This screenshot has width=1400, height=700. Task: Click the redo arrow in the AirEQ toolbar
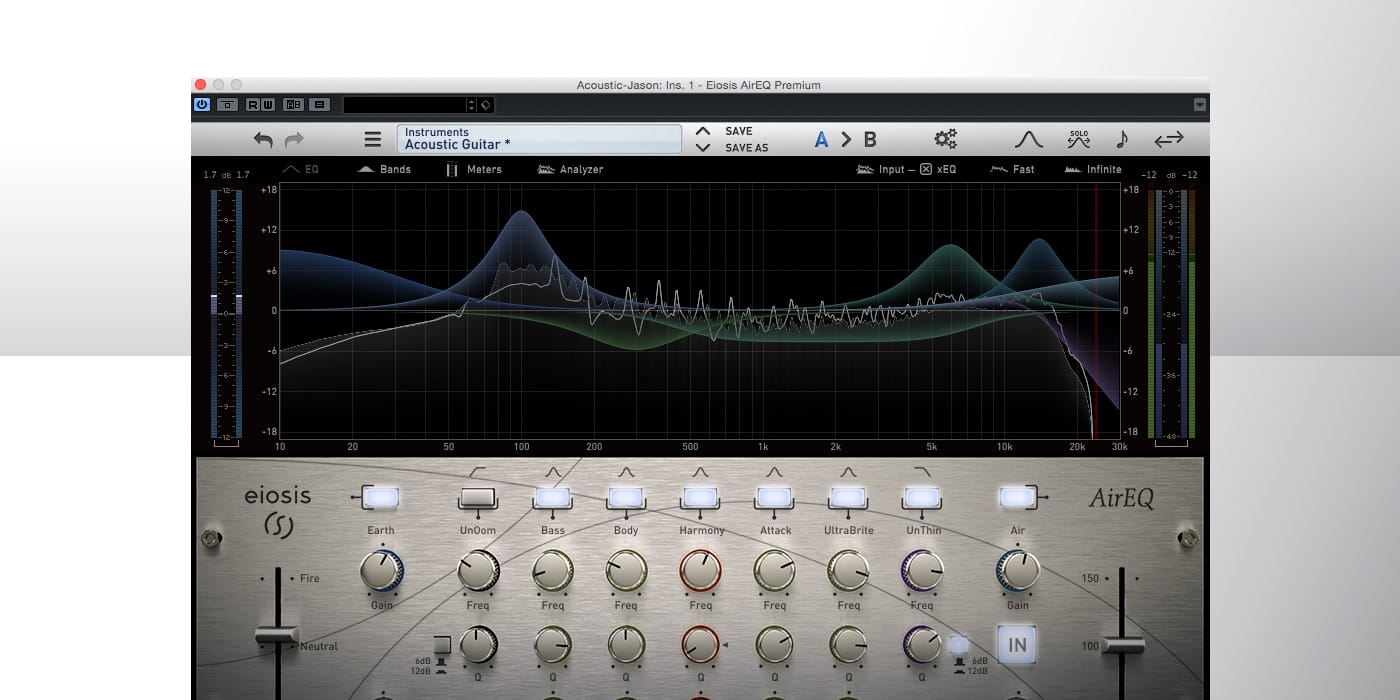point(294,140)
